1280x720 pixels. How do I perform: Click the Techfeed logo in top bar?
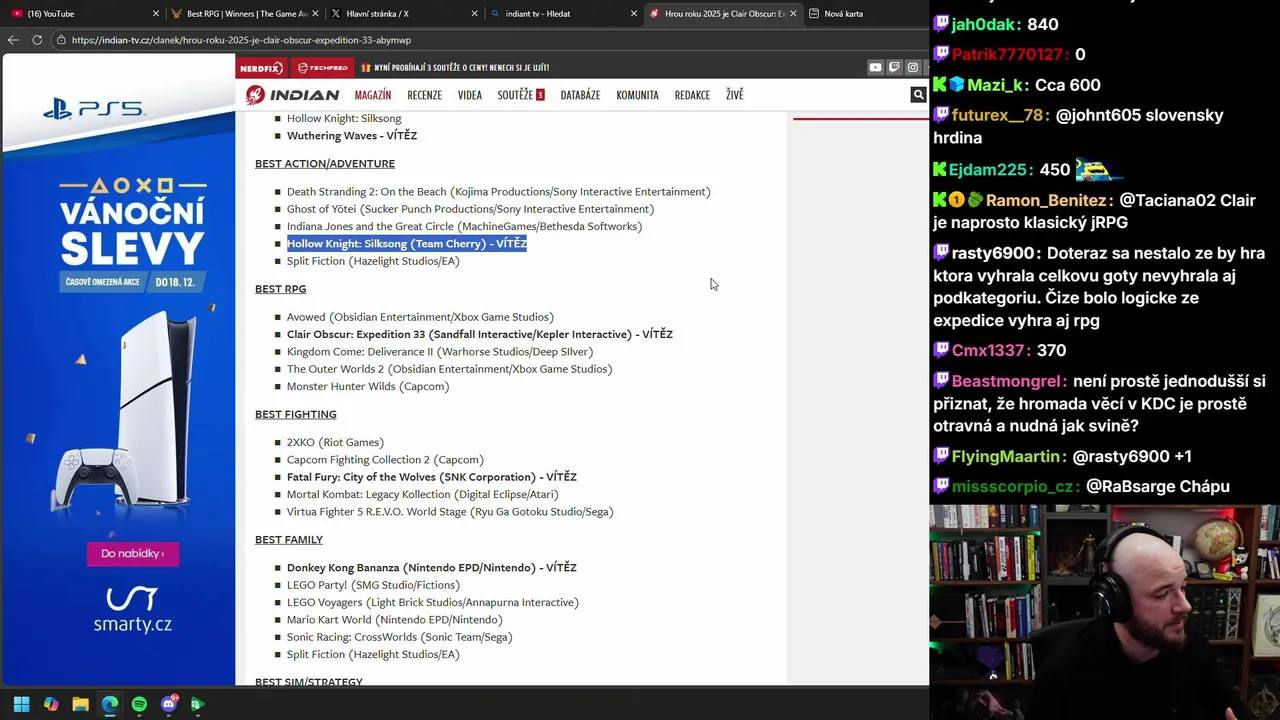click(321, 68)
